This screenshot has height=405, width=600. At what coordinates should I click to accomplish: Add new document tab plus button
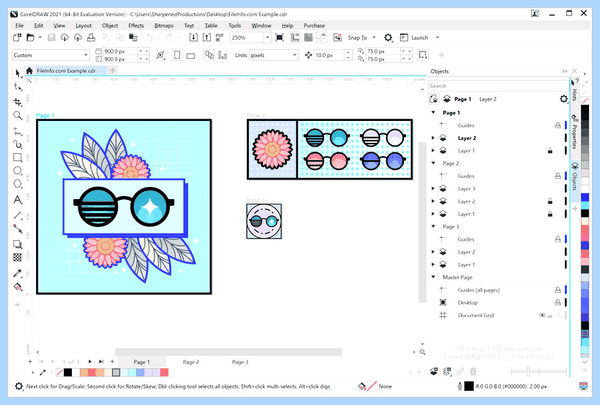pos(112,70)
